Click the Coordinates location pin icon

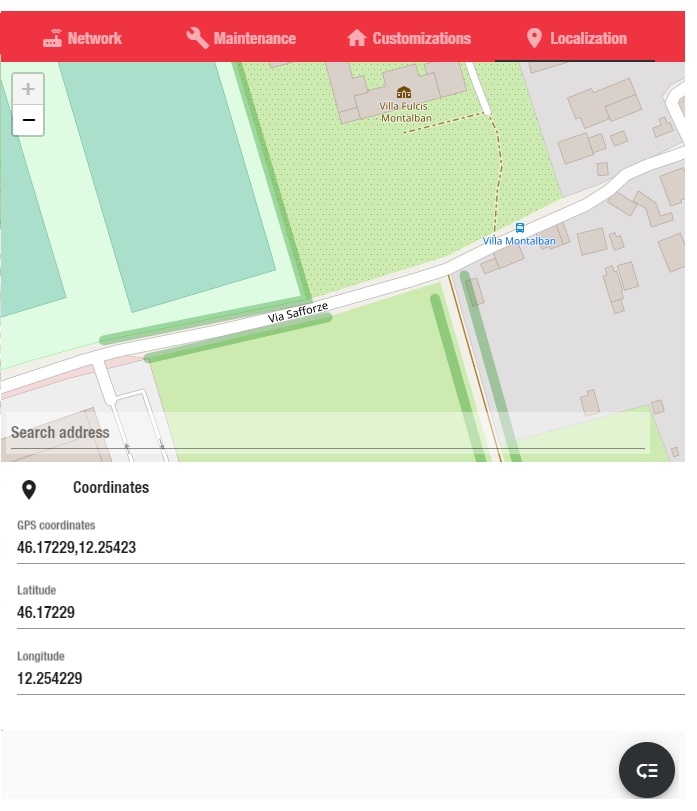point(29,489)
